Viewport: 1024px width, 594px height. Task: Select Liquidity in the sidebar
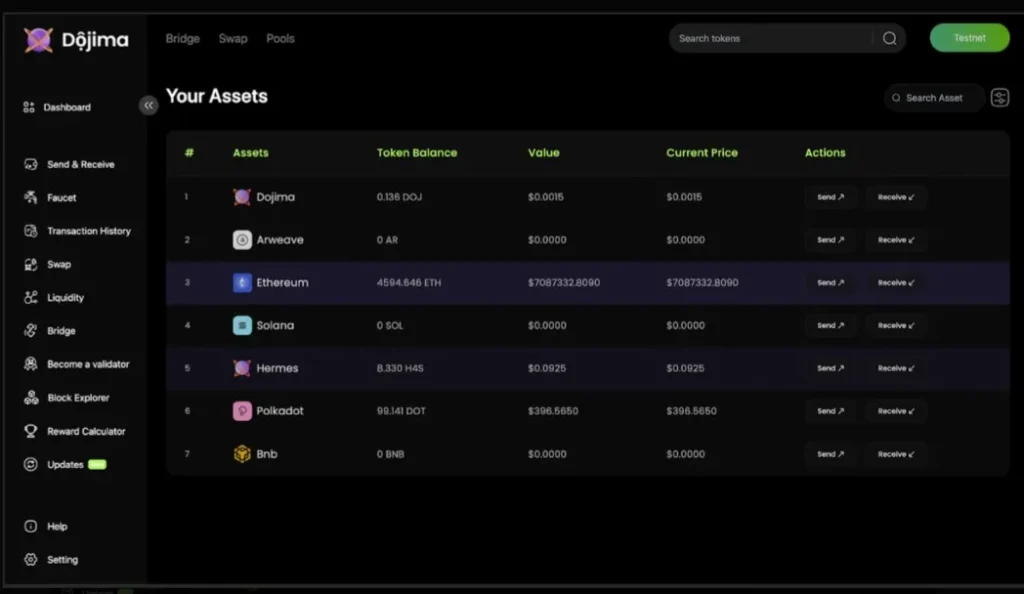click(x=65, y=298)
